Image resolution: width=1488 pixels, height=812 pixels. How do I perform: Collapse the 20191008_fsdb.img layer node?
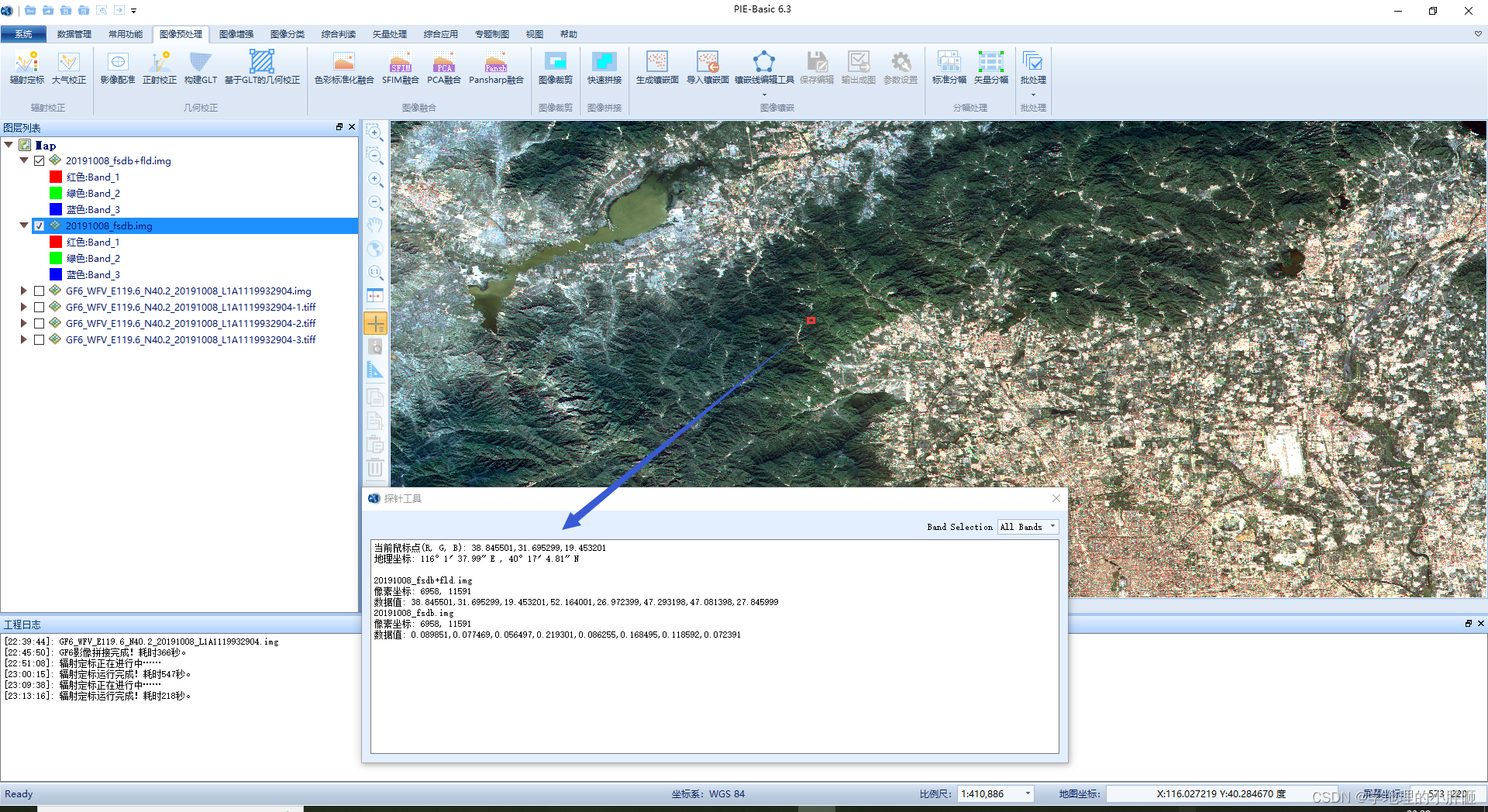(x=24, y=225)
